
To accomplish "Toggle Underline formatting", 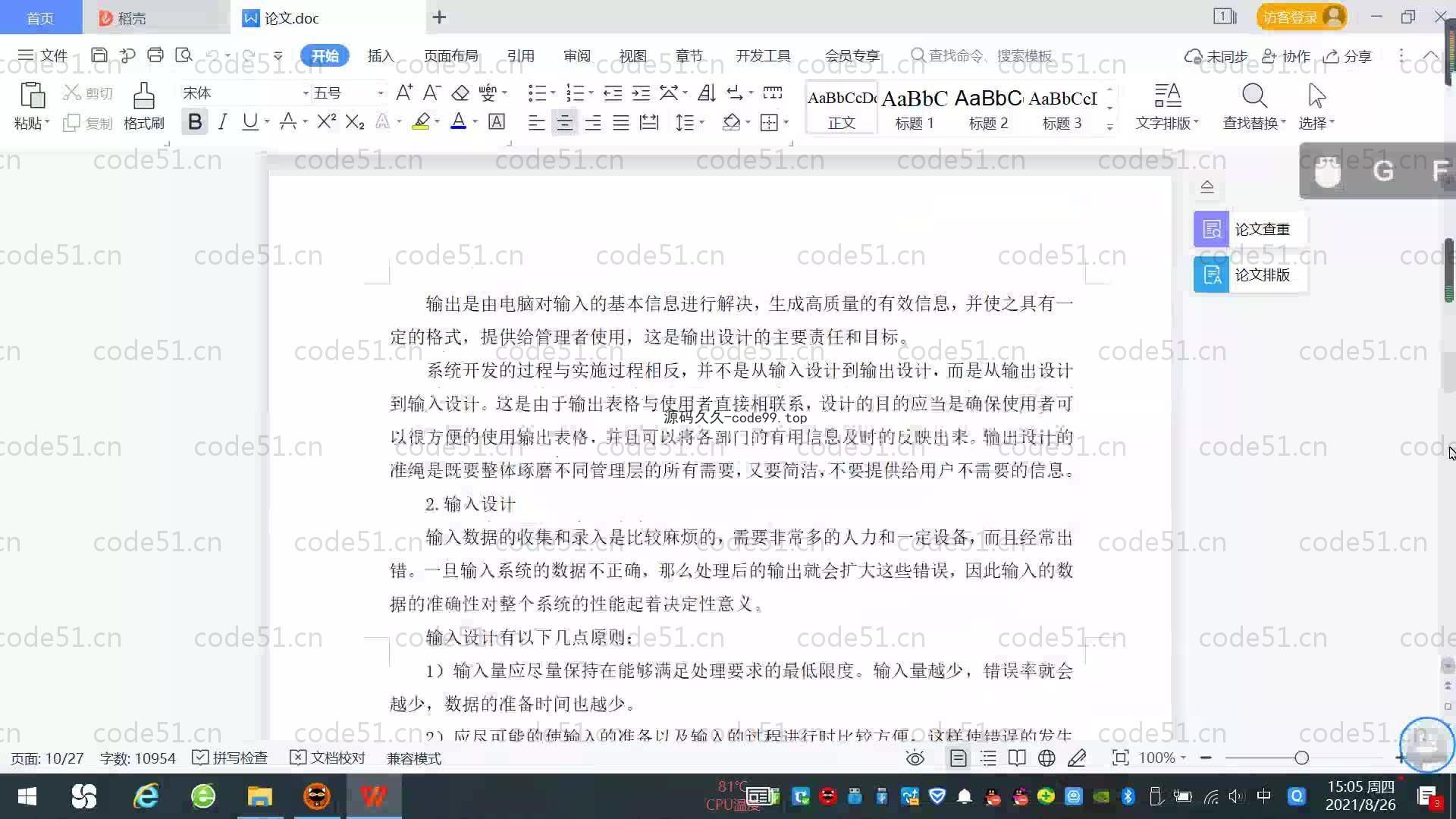I will tap(249, 121).
